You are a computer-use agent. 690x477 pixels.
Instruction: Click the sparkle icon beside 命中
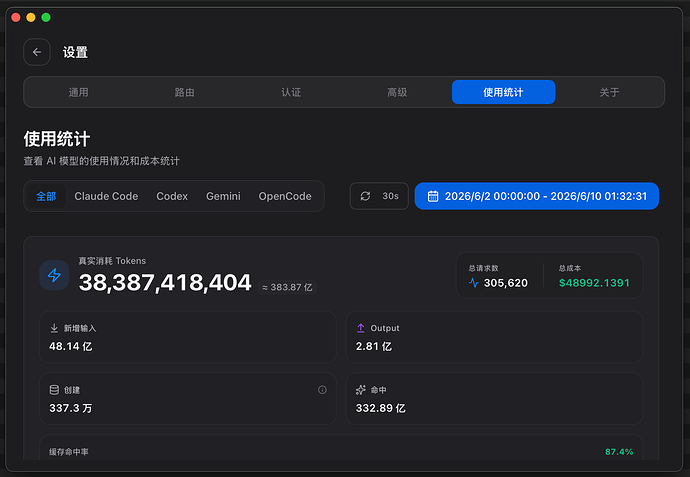click(361, 390)
